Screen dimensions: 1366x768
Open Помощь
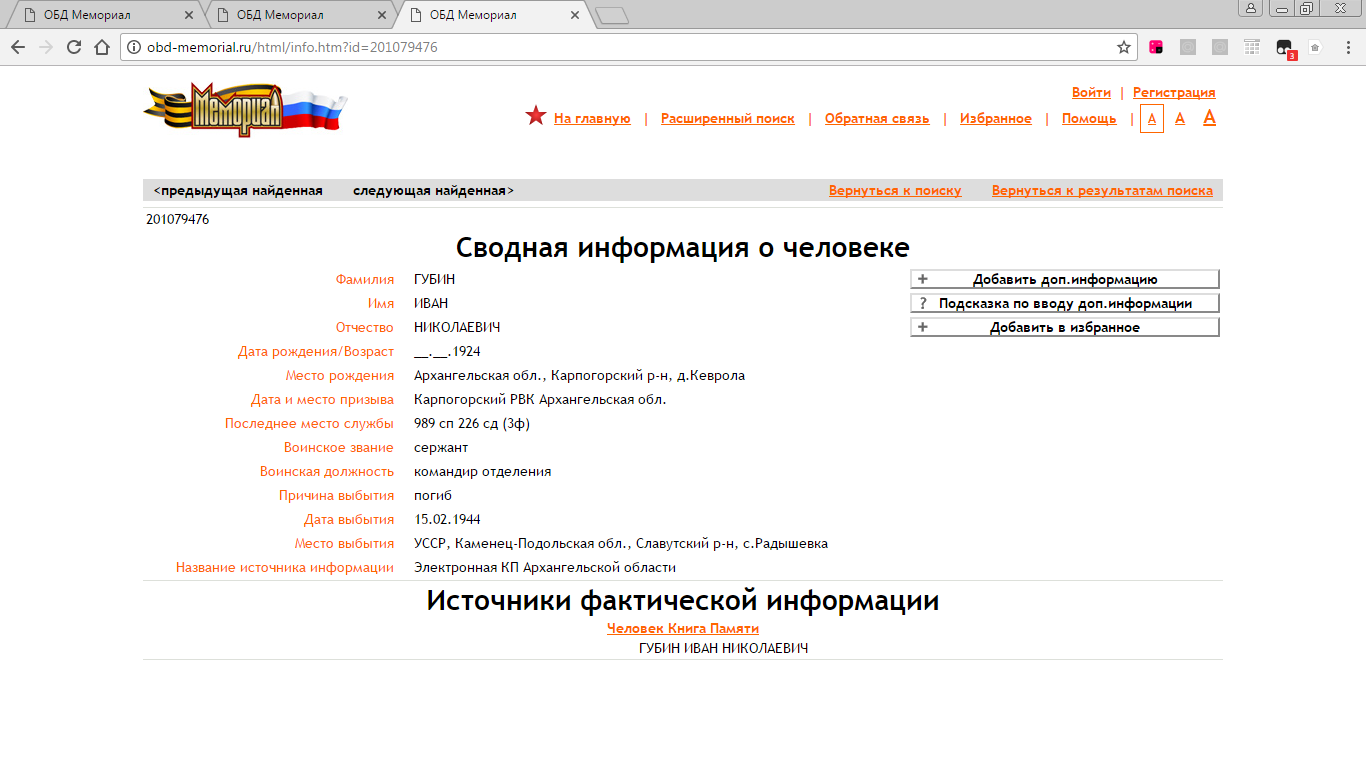1089,118
